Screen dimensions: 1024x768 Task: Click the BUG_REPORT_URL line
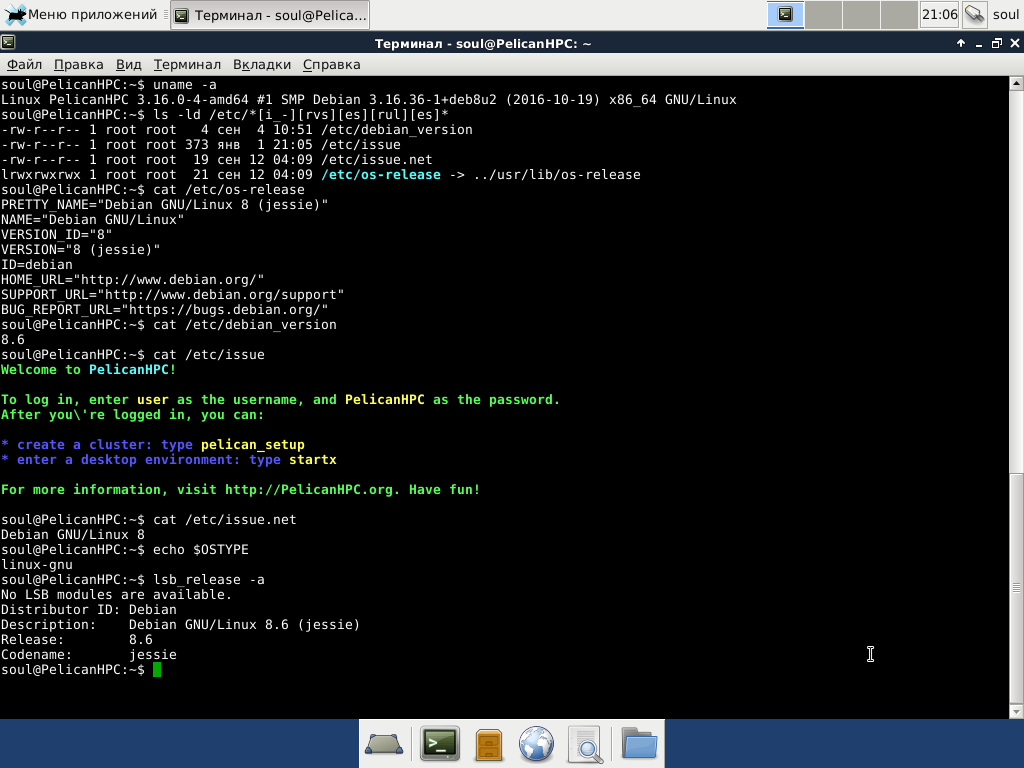point(165,310)
